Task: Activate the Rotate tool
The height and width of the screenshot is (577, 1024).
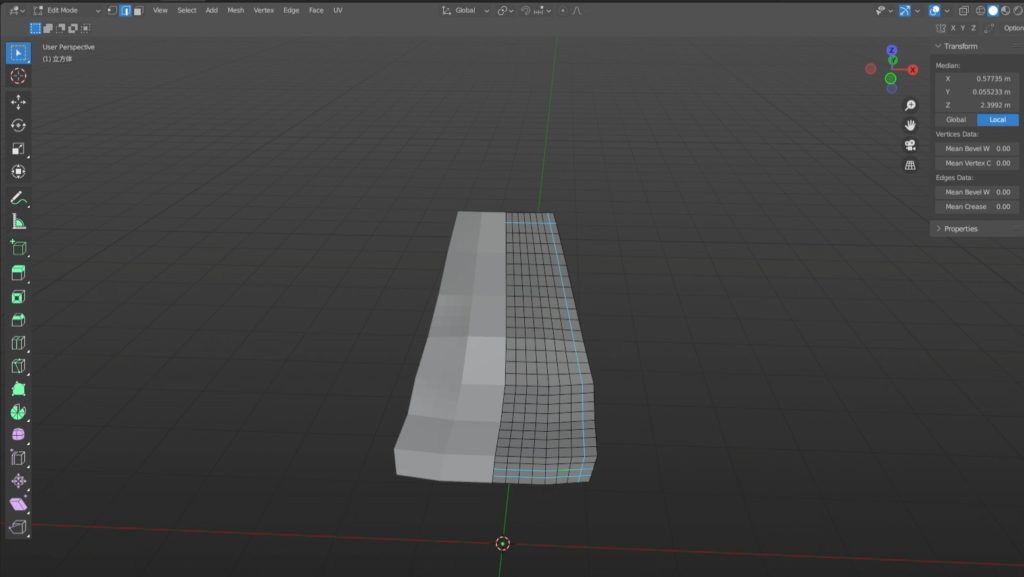Action: pyautogui.click(x=18, y=125)
